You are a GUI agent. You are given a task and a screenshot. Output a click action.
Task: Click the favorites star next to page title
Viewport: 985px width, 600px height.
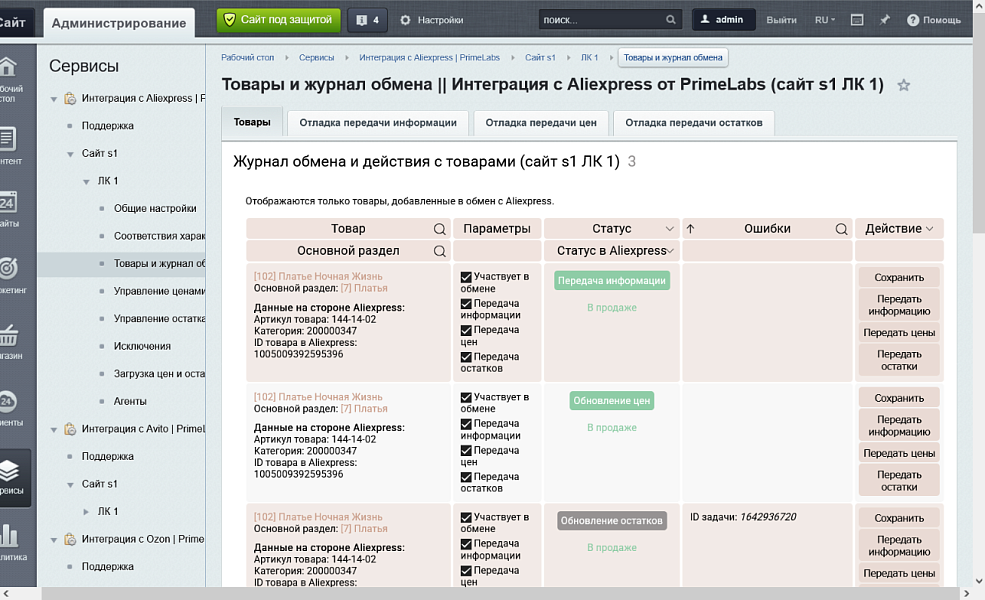point(904,86)
